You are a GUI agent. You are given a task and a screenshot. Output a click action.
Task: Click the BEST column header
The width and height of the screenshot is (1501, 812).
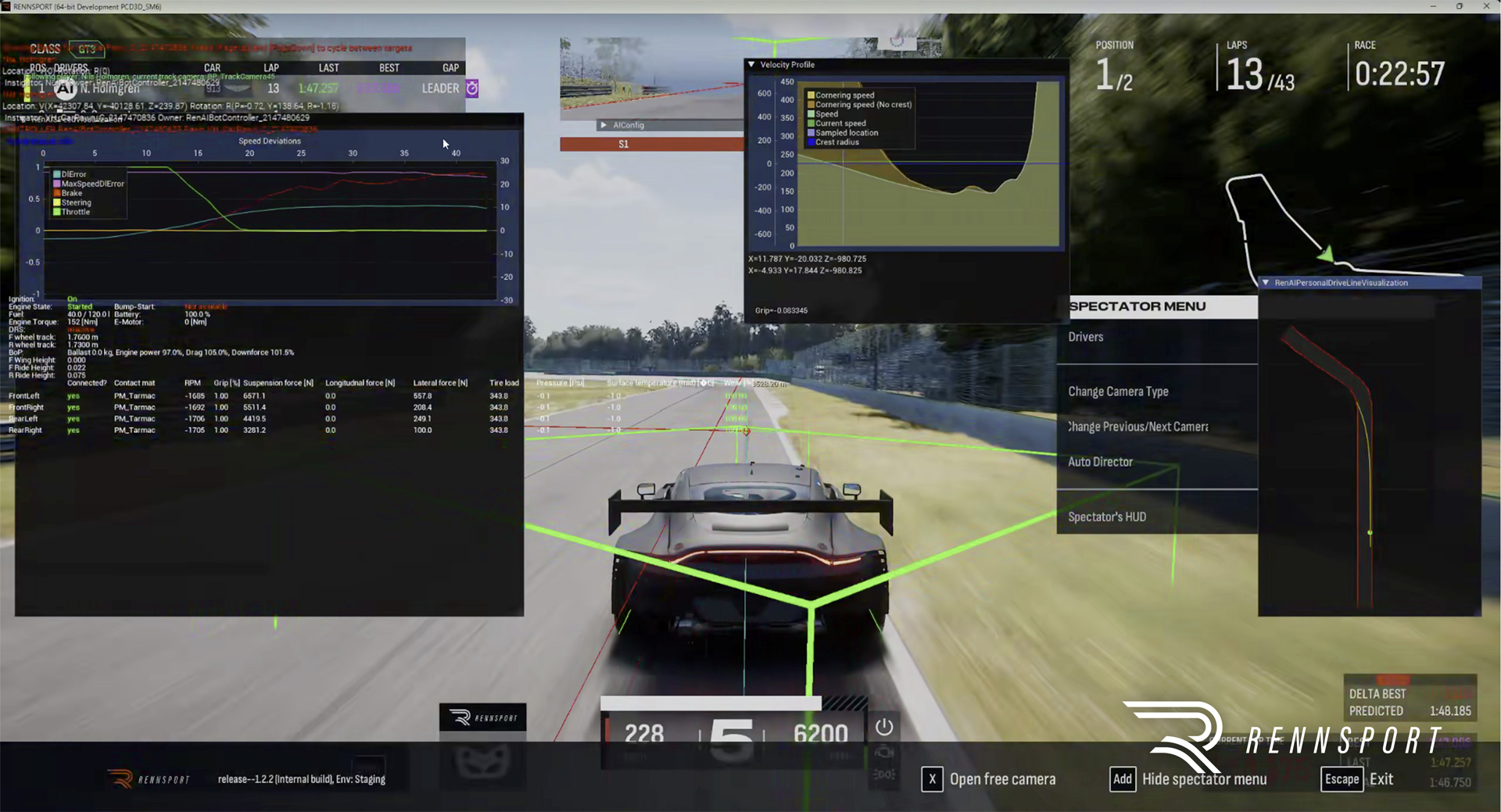(x=389, y=68)
